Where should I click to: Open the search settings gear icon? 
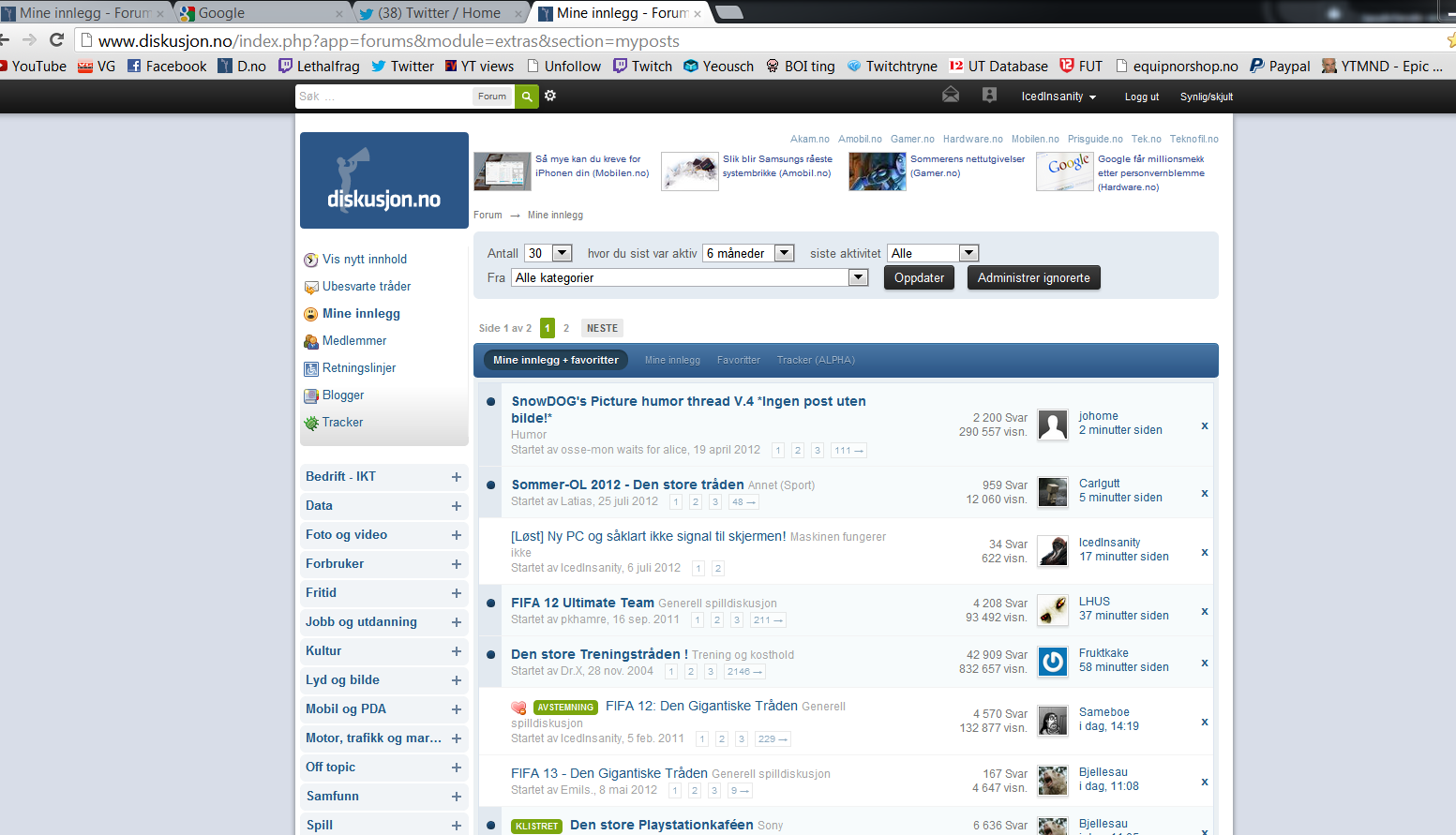point(550,96)
